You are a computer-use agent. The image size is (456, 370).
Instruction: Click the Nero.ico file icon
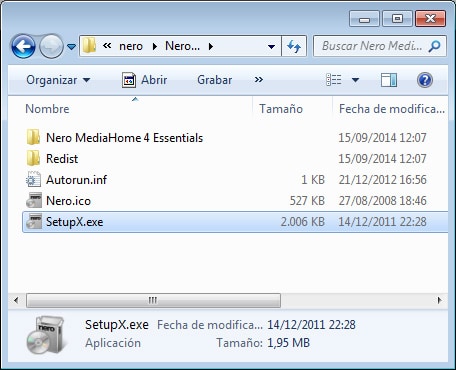click(x=34, y=200)
